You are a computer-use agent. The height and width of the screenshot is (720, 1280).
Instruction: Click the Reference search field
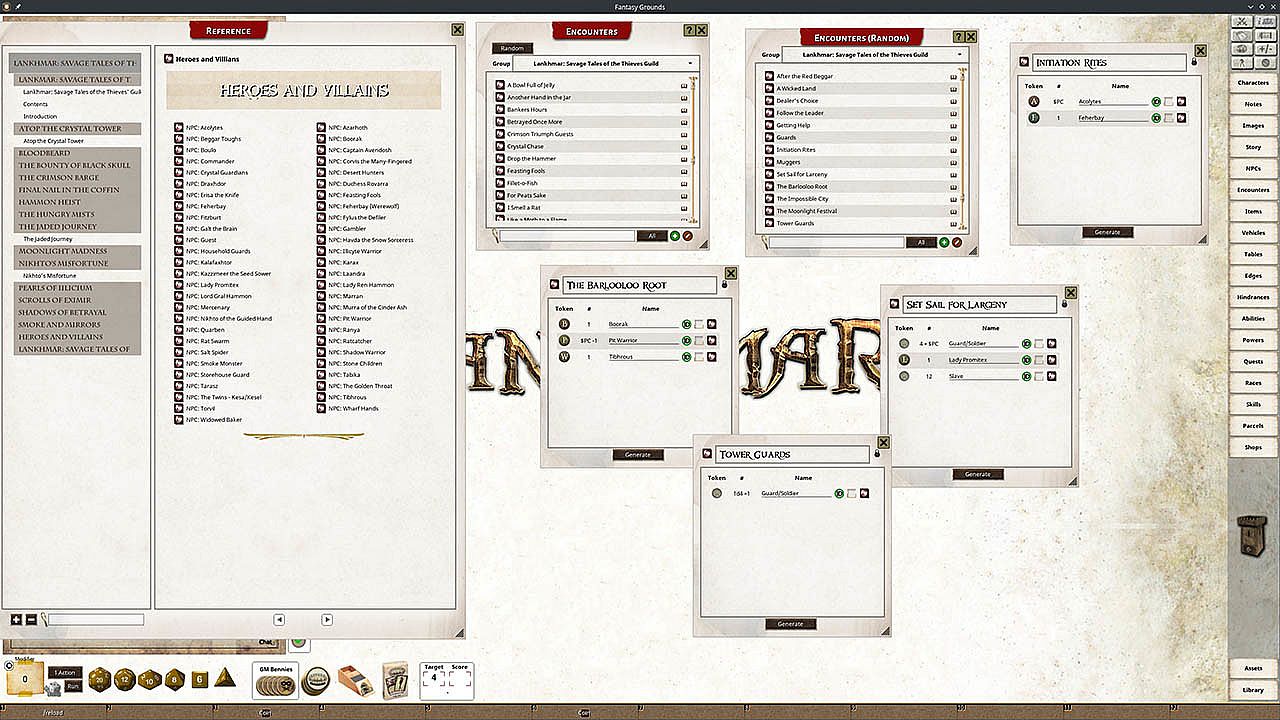click(x=96, y=620)
